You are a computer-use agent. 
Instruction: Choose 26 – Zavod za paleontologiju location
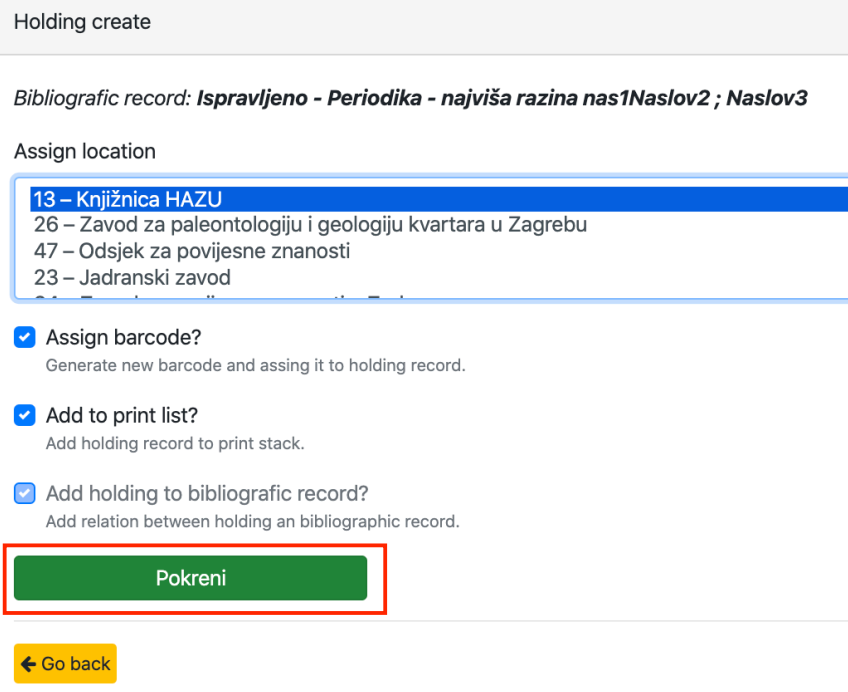pyautogui.click(x=309, y=225)
